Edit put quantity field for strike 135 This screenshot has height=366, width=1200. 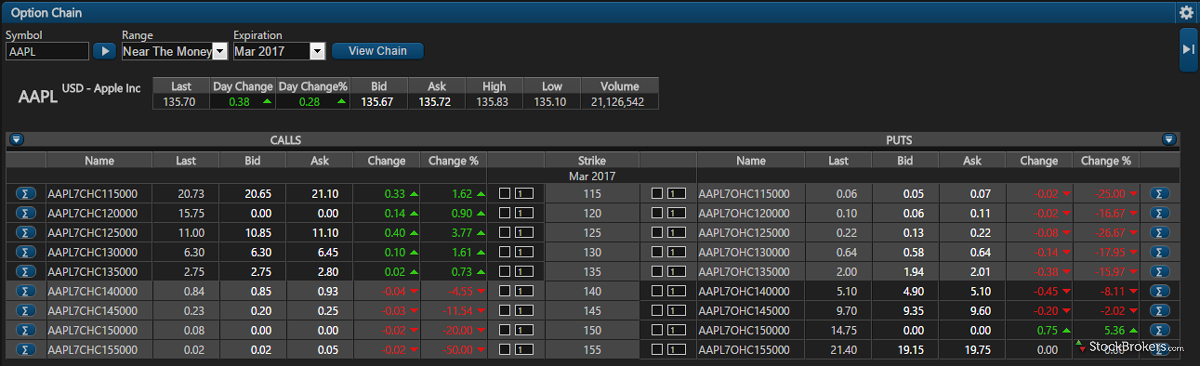676,271
